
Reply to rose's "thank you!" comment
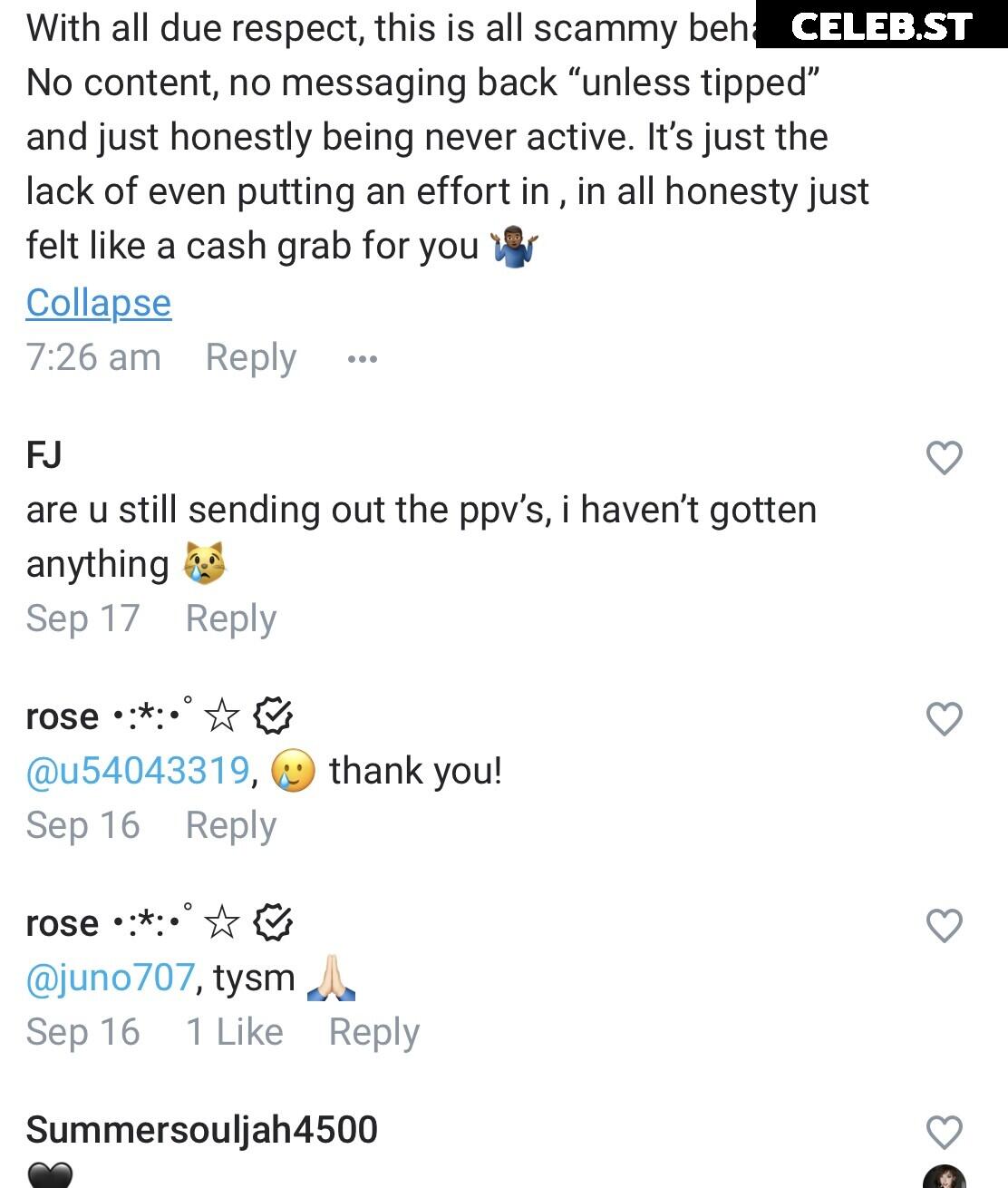[230, 826]
